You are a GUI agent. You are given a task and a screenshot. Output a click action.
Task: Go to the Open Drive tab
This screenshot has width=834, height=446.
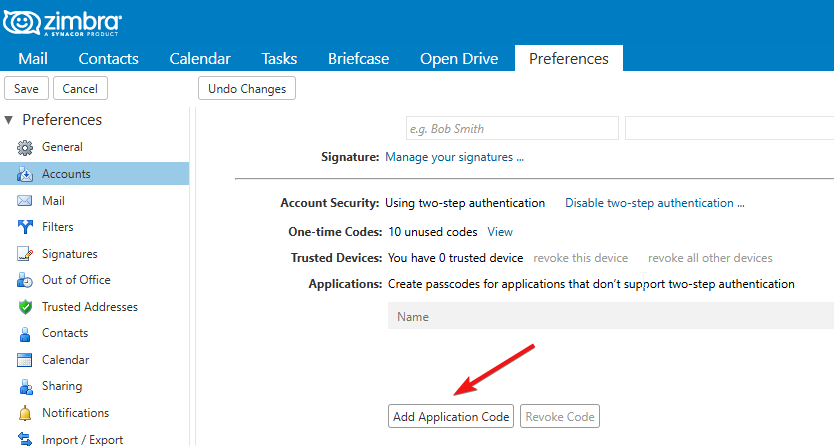458,58
